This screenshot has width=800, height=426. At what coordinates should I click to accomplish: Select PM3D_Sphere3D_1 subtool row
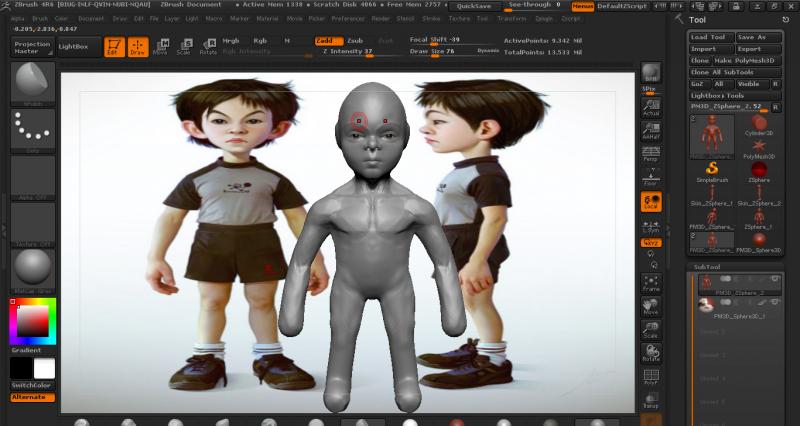click(739, 309)
